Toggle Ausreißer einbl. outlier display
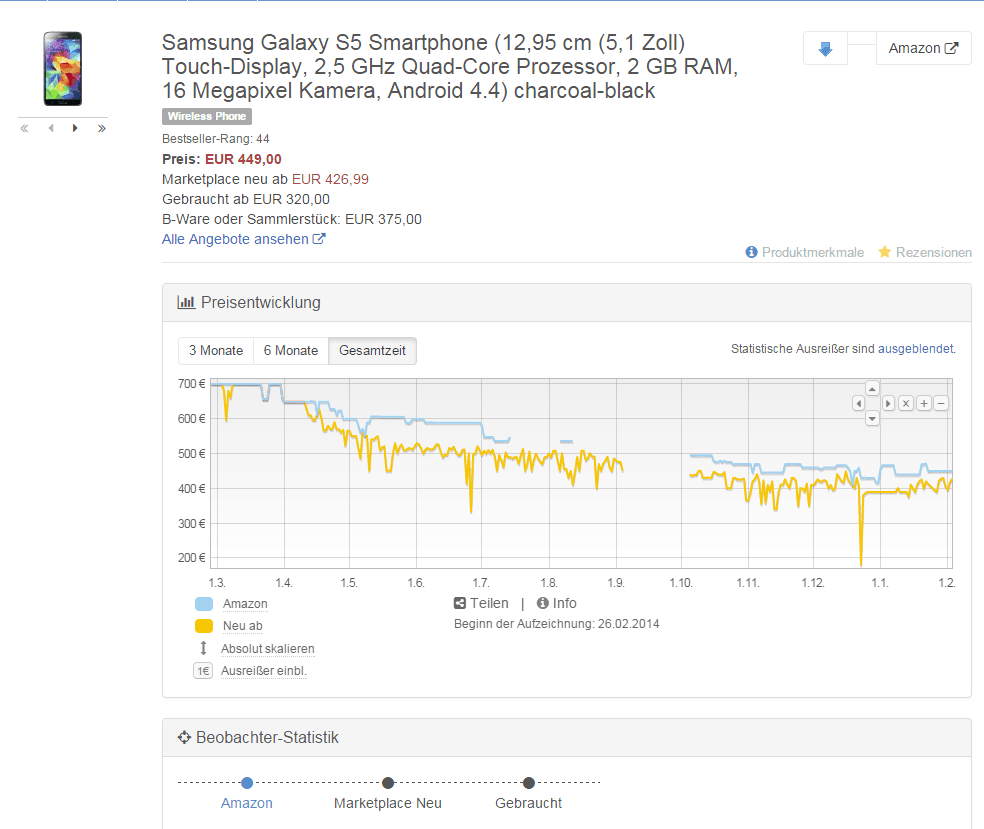The image size is (984, 829). 264,671
